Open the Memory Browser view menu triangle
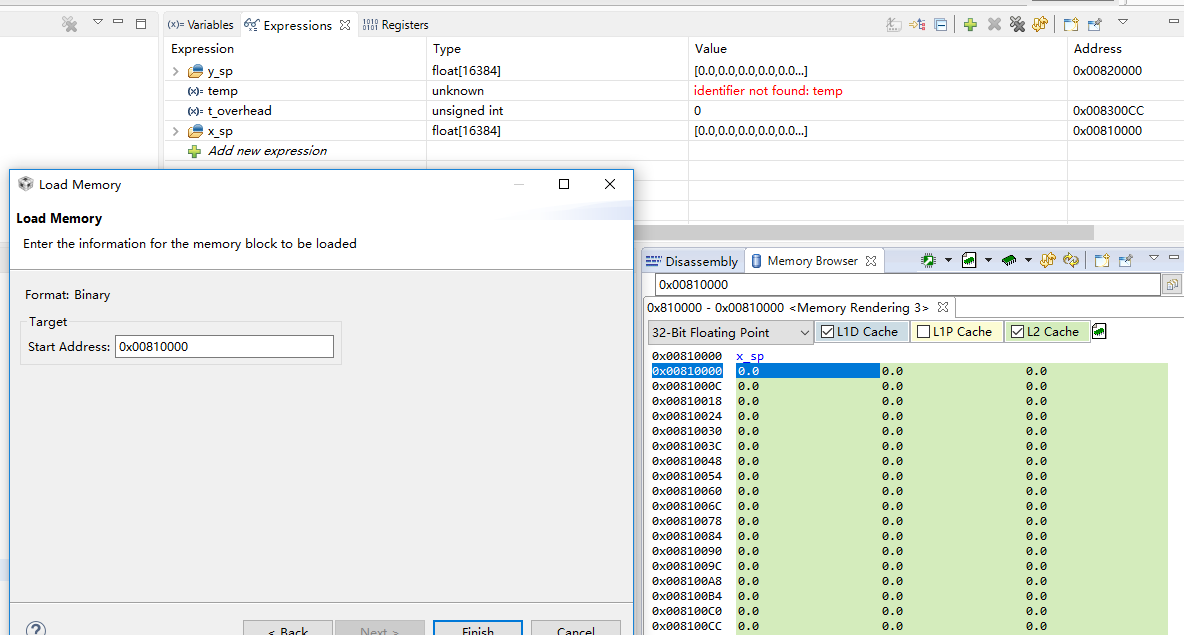The image size is (1184, 635). click(x=1154, y=258)
